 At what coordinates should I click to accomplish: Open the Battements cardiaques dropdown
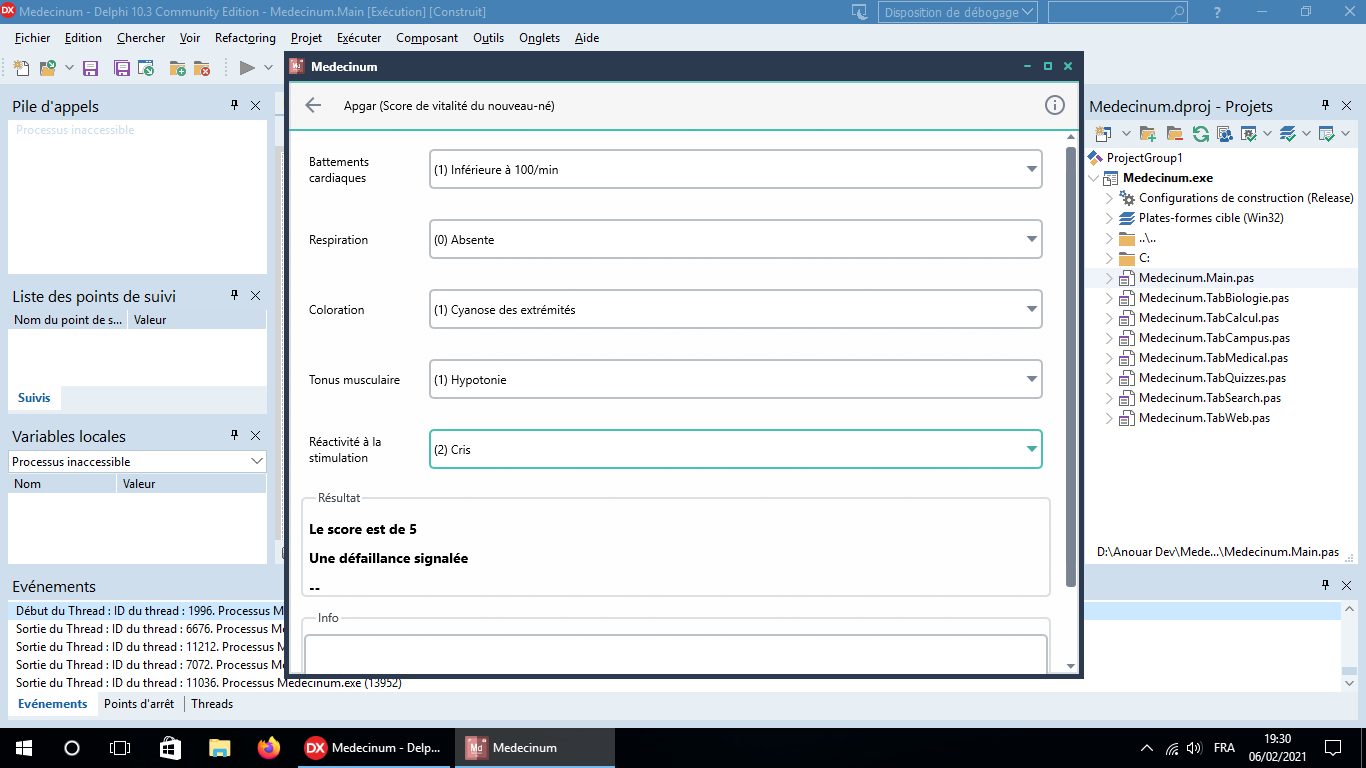[735, 169]
